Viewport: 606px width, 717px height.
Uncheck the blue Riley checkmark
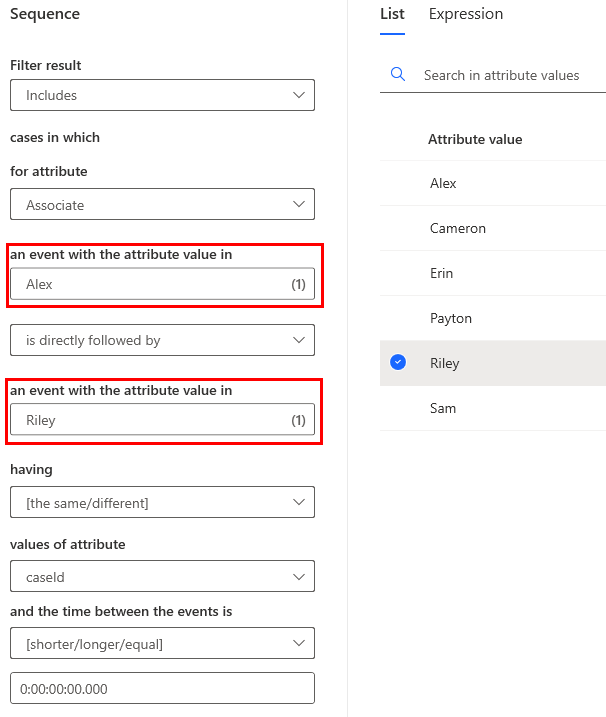(398, 362)
